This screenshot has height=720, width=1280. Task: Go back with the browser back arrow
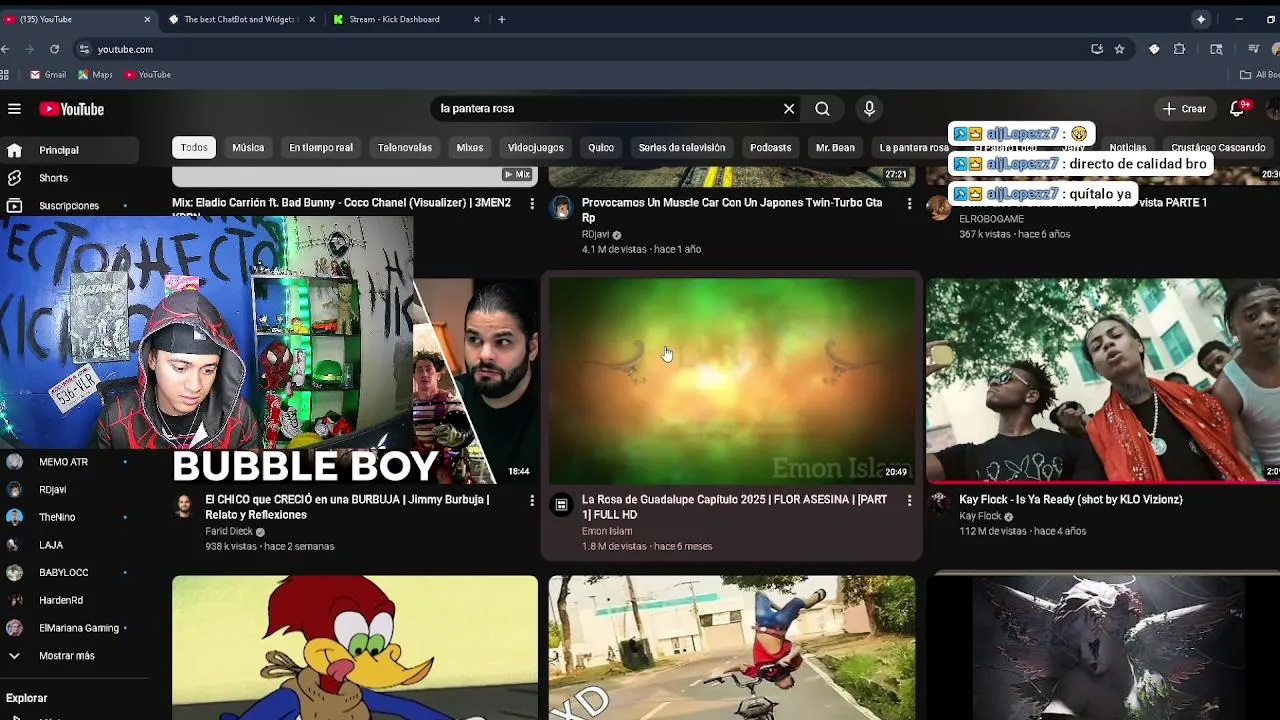(x=6, y=49)
